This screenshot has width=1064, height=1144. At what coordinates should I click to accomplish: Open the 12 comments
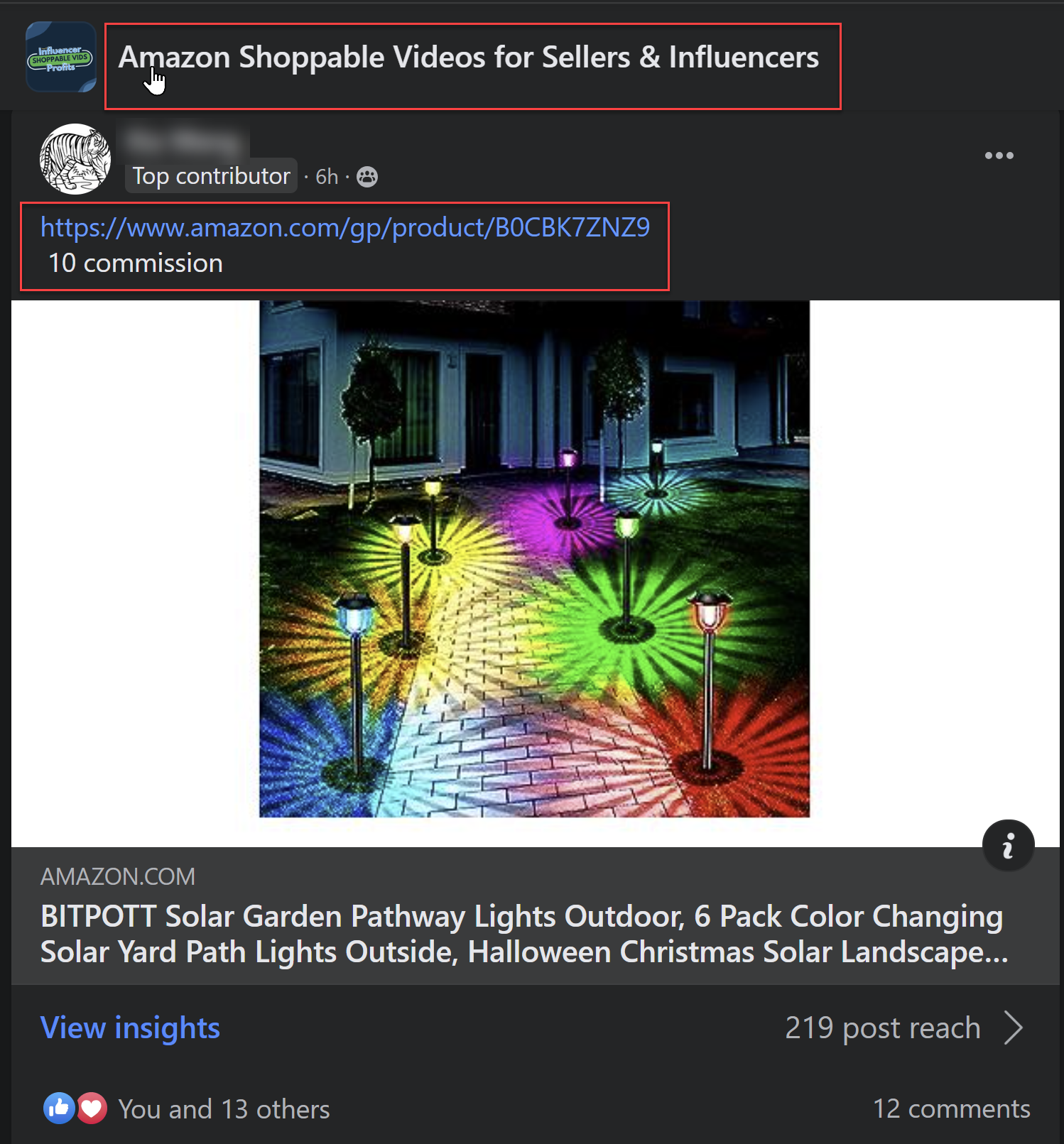[x=951, y=1108]
